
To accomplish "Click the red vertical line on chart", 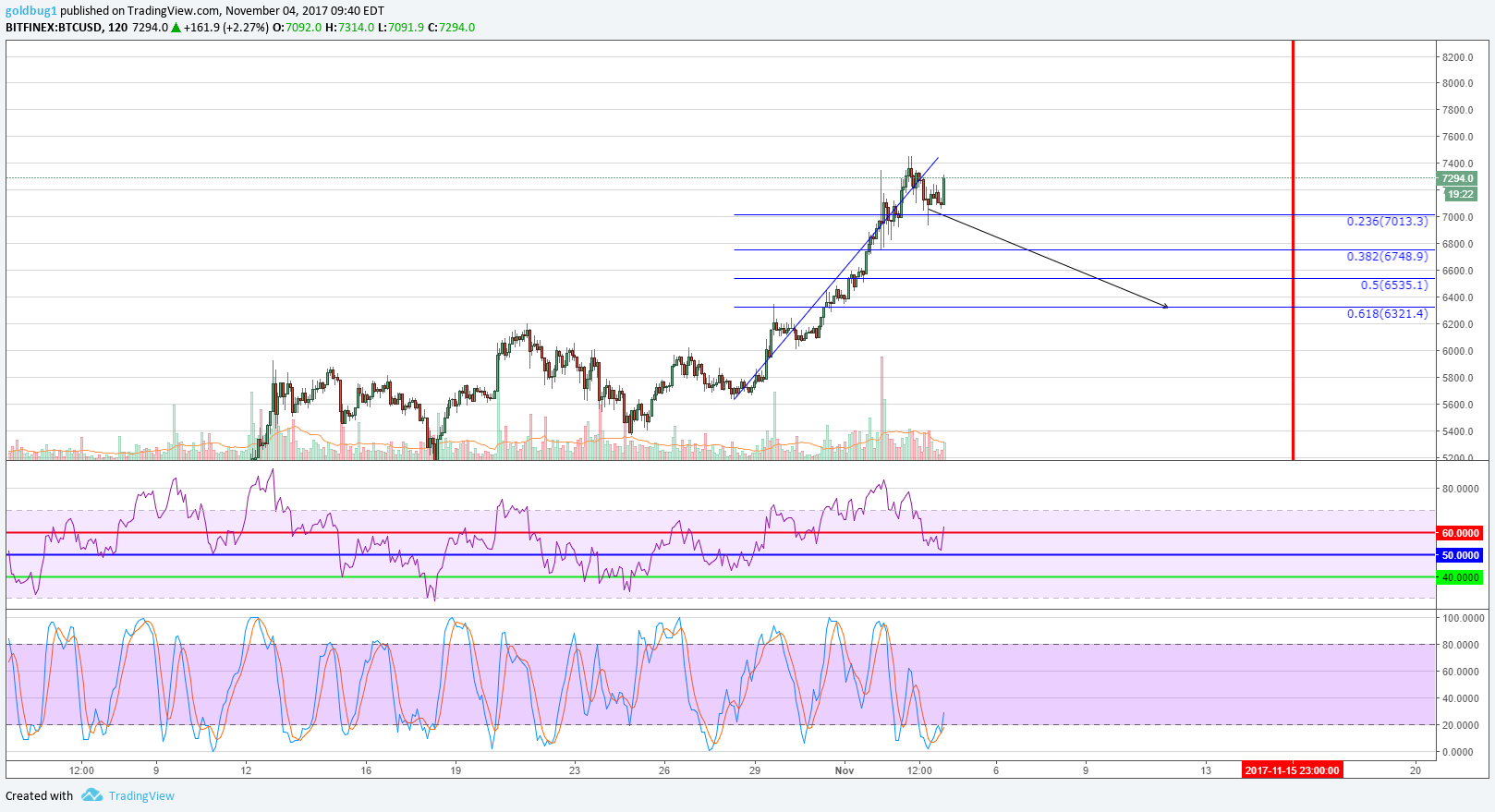I will 1293,249.
